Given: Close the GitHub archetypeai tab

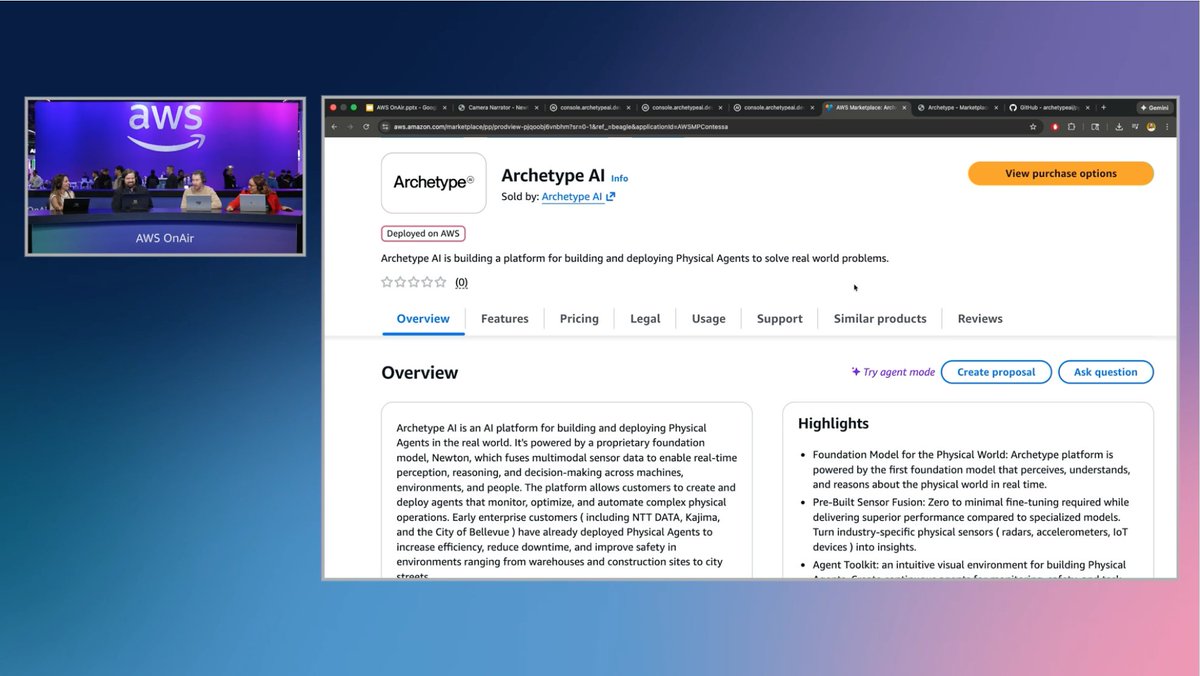Looking at the screenshot, I should (1087, 107).
